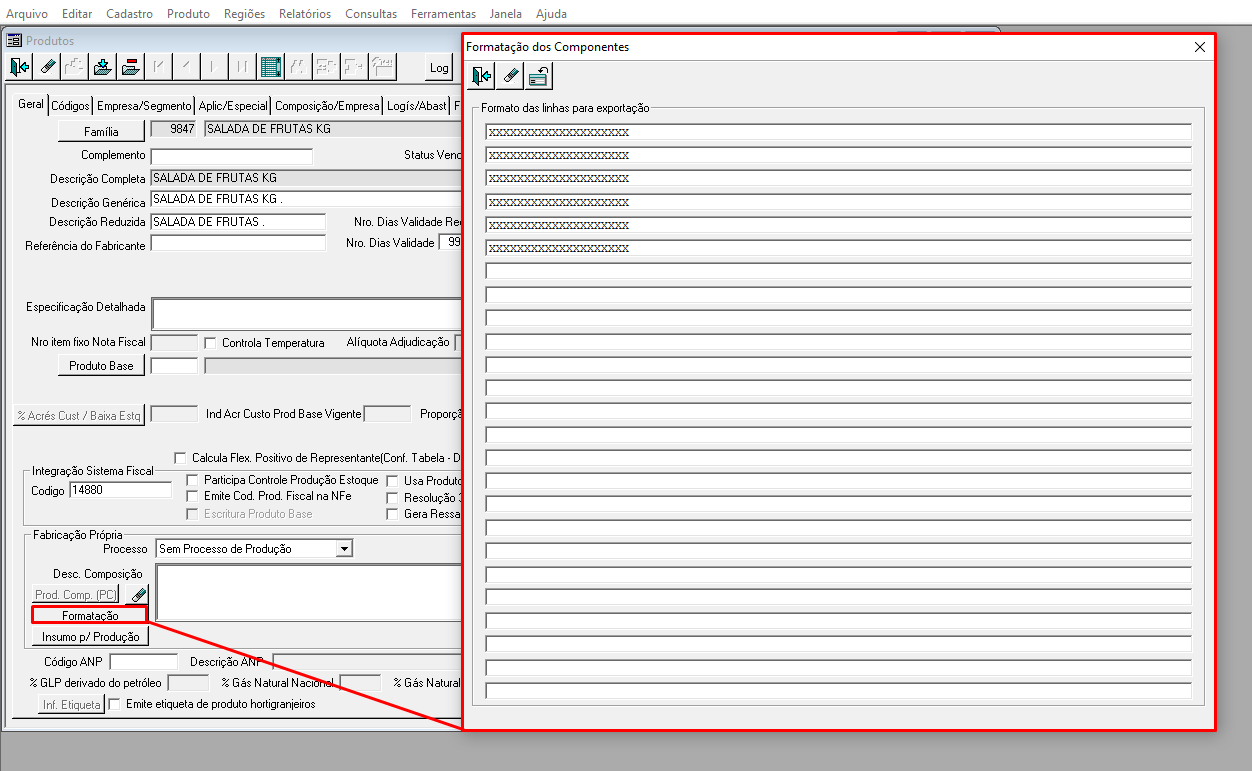Click the Produto Base button
The height and width of the screenshot is (771, 1252).
coord(101,366)
